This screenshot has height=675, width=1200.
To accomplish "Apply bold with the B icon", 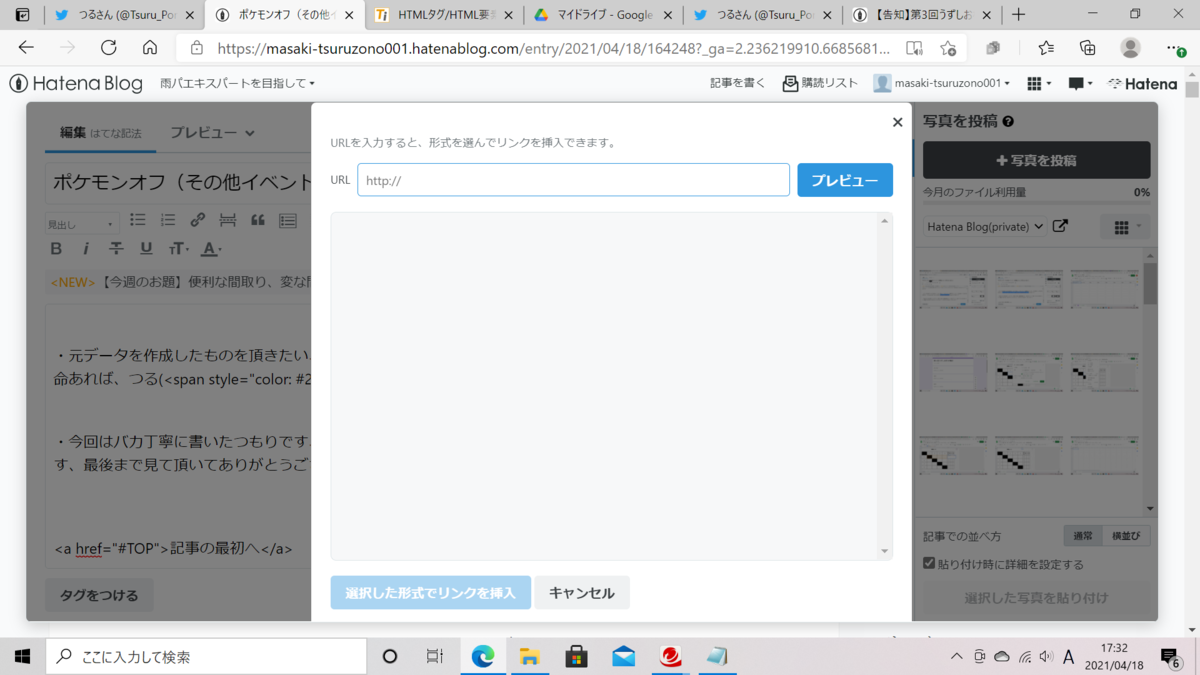I will 56,248.
